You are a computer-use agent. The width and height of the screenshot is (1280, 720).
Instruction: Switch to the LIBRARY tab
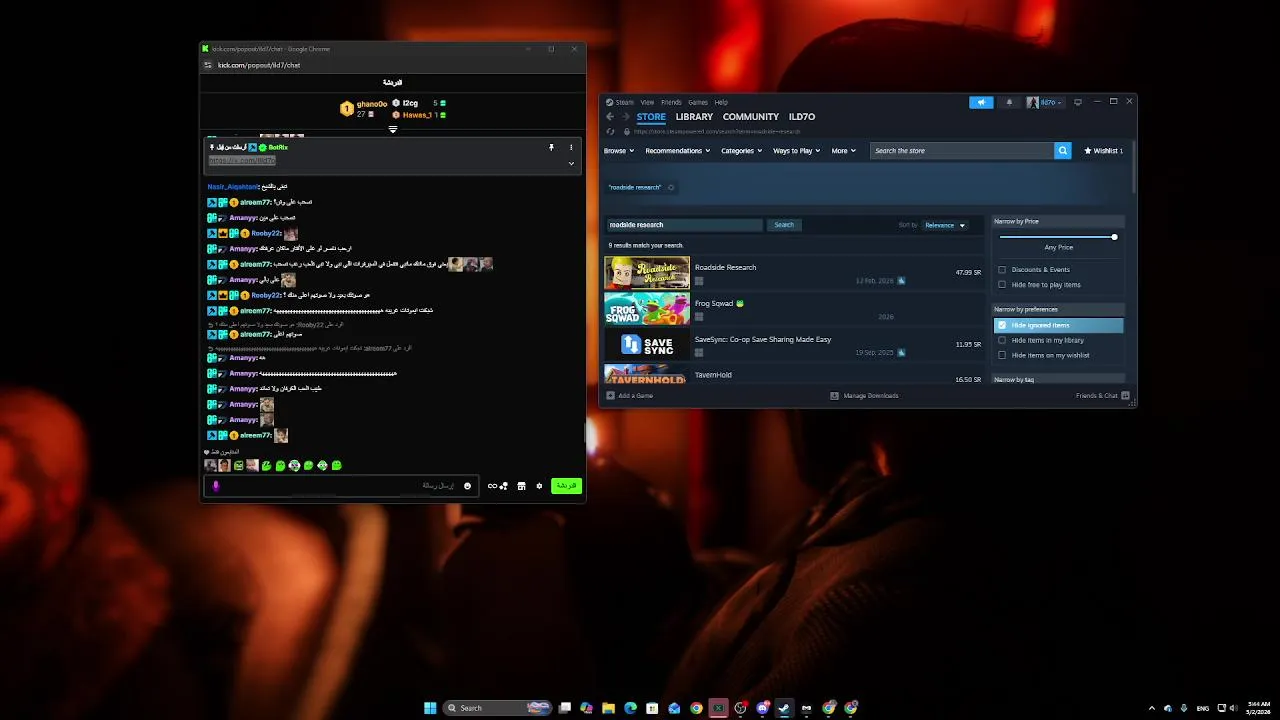[x=694, y=117]
